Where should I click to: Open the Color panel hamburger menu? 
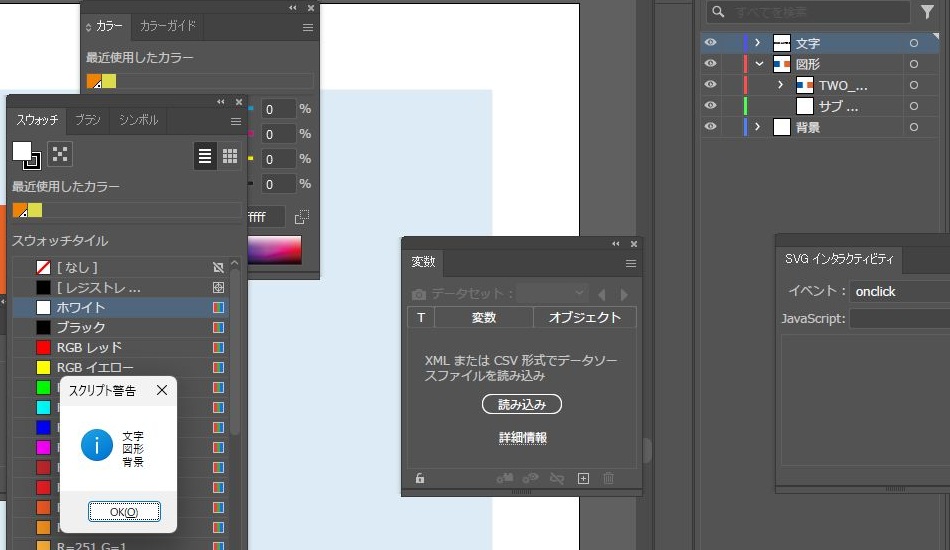308,28
